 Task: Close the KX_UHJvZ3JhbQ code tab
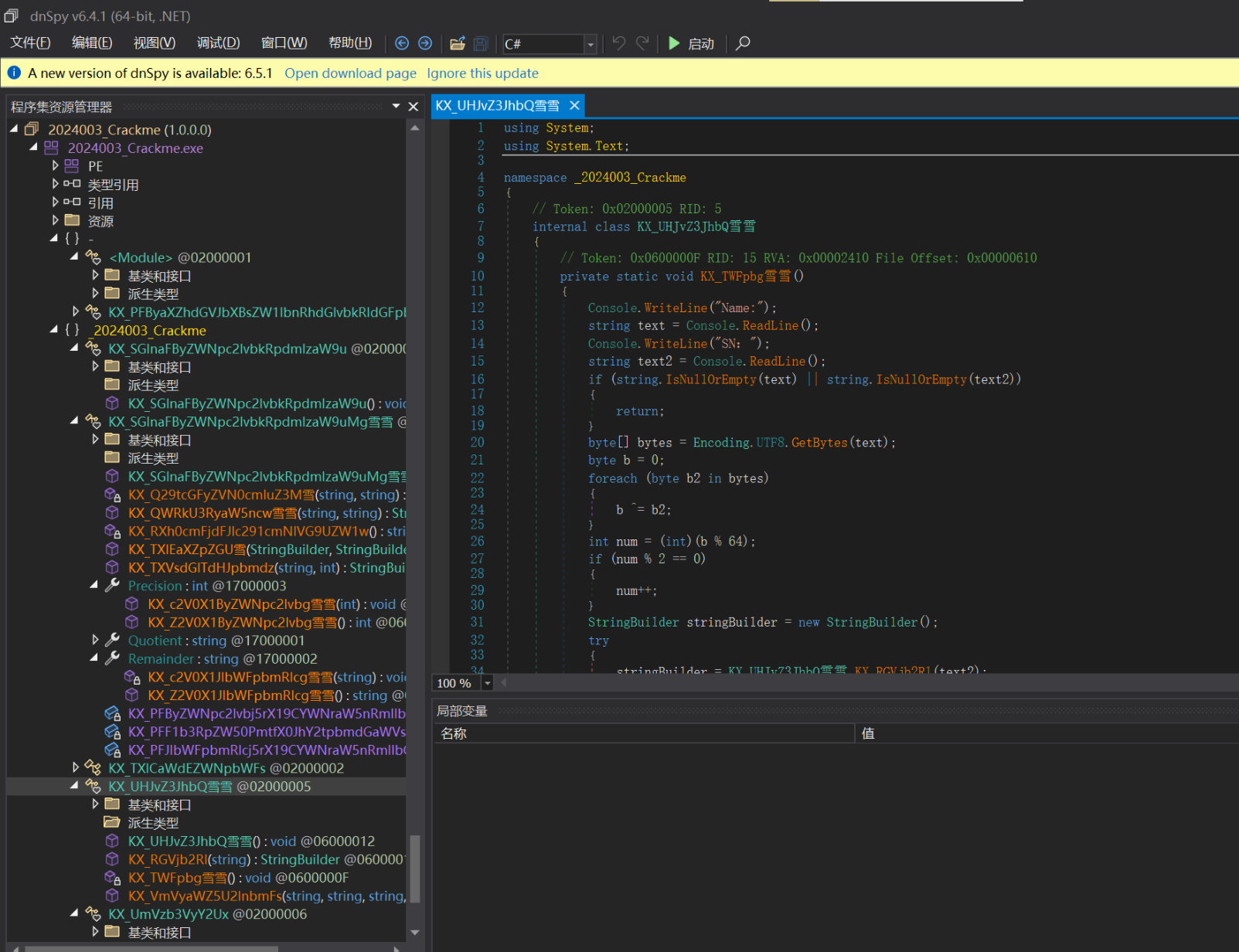tap(574, 105)
